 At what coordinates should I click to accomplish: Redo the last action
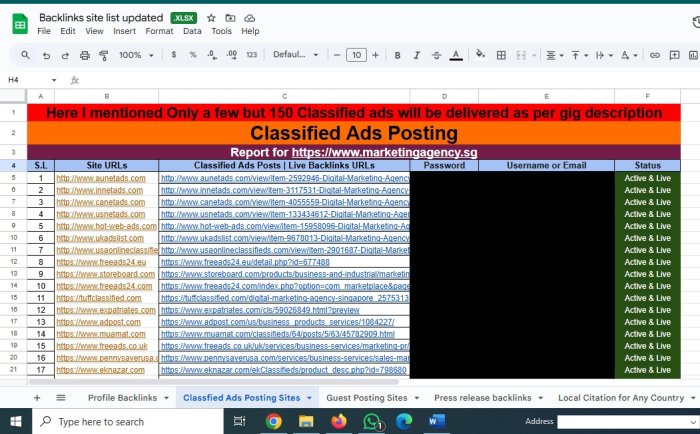point(65,55)
